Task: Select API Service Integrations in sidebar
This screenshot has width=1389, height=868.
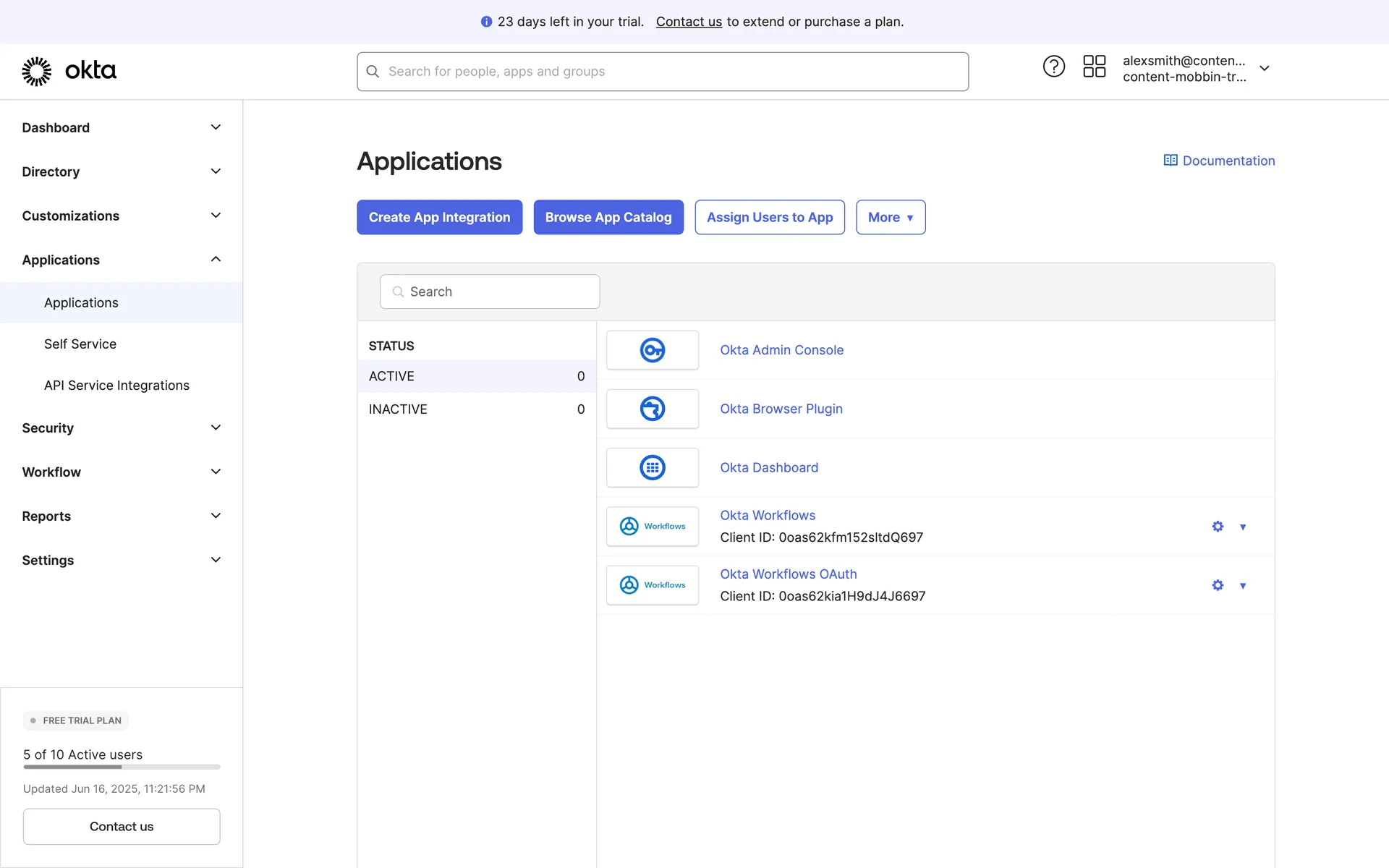Action: tap(116, 386)
